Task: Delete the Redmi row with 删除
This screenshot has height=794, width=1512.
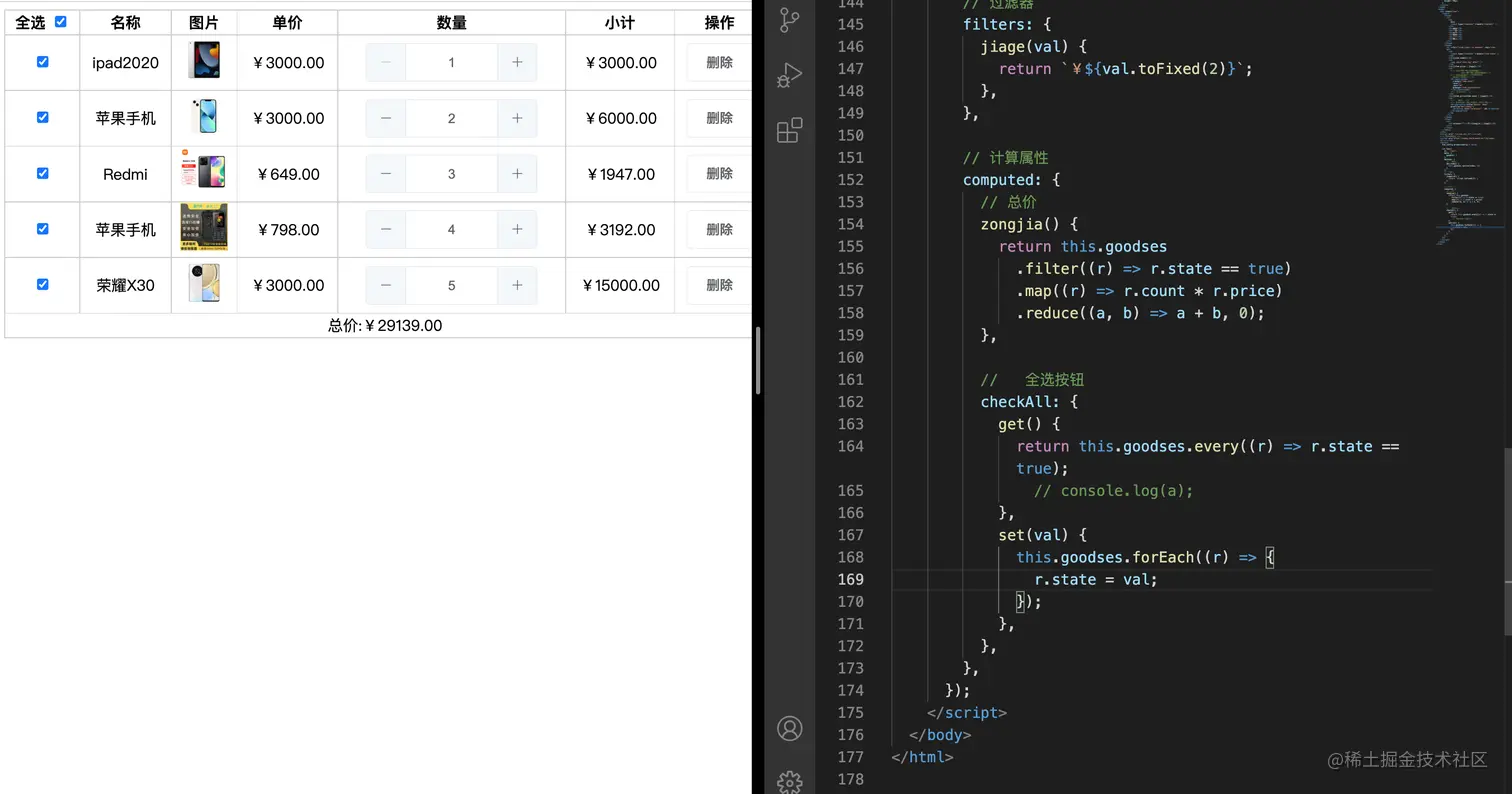Action: pyautogui.click(x=719, y=174)
